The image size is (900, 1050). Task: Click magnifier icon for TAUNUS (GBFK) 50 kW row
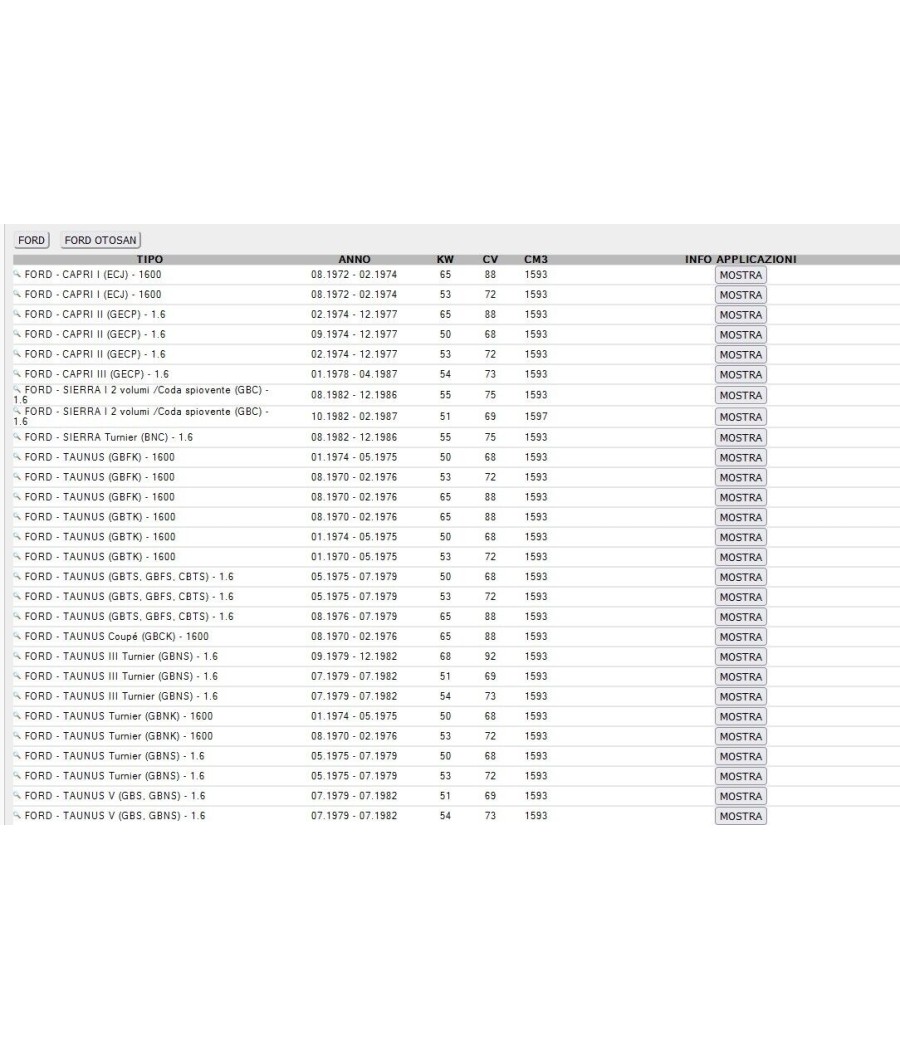pyautogui.click(x=17, y=457)
